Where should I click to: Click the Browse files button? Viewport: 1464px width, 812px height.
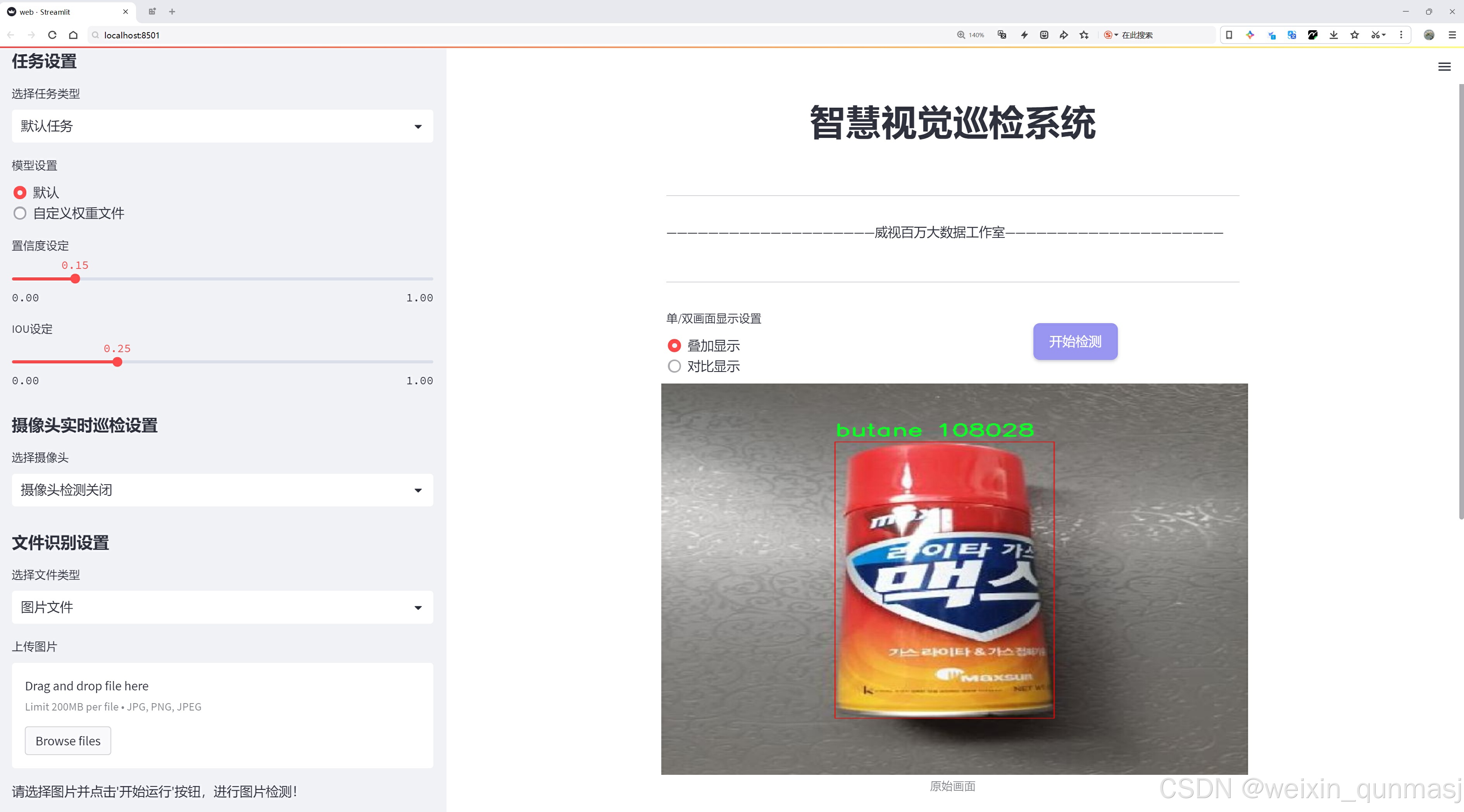click(67, 740)
